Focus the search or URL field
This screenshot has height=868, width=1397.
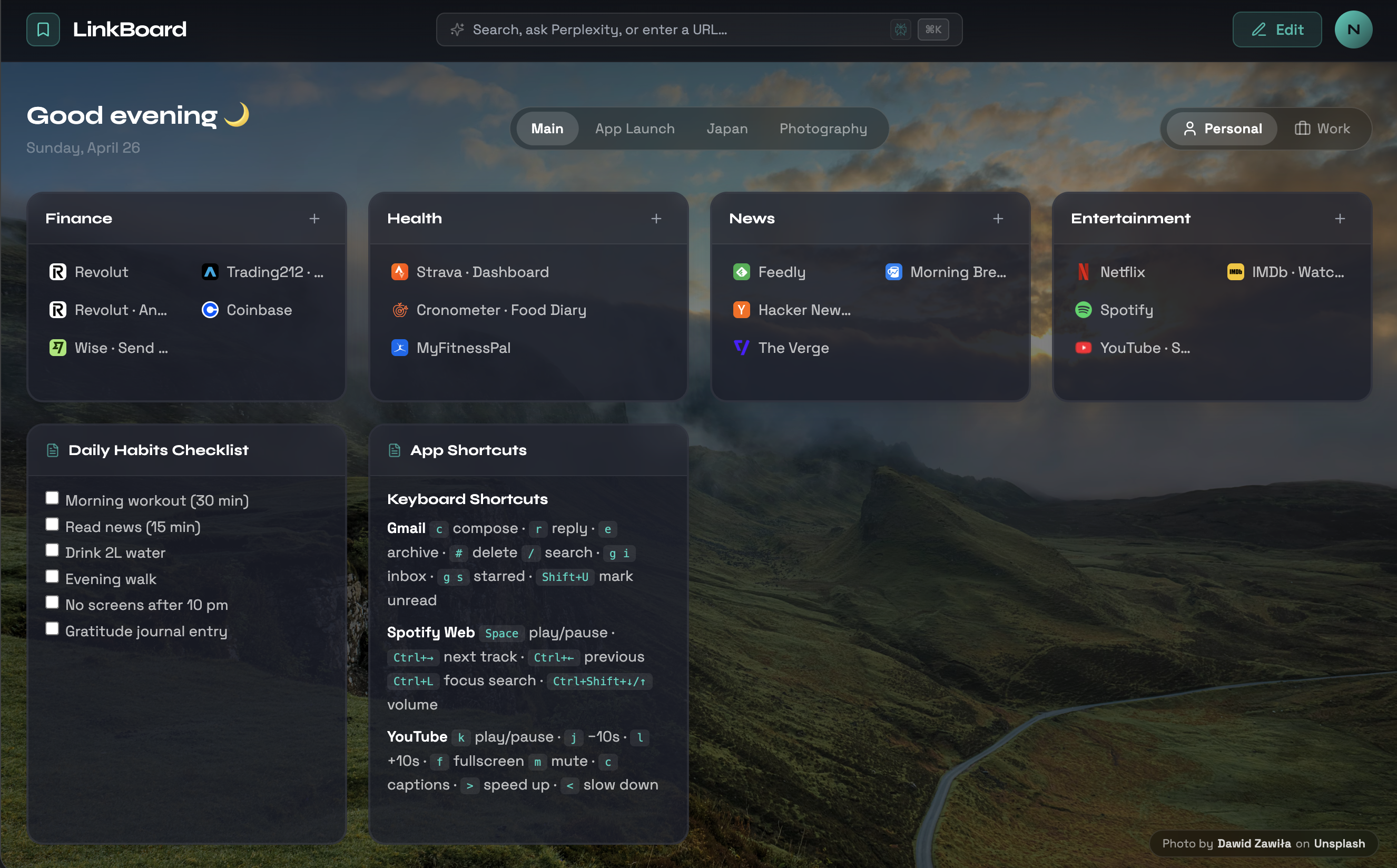[x=700, y=29]
